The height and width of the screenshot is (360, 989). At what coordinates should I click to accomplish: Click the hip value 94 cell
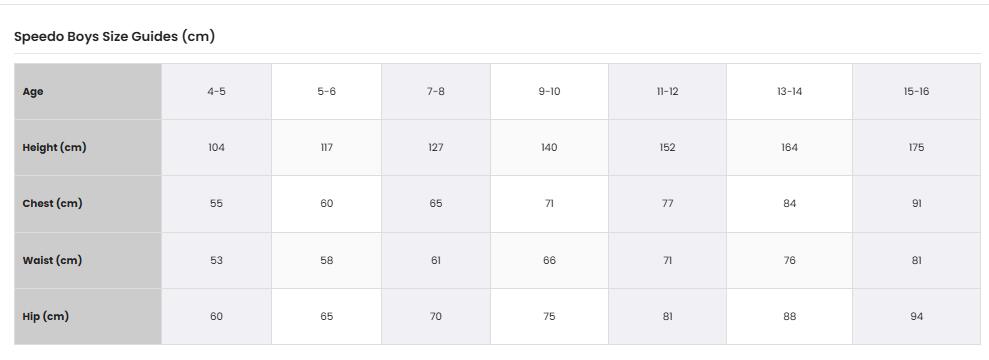coord(916,316)
